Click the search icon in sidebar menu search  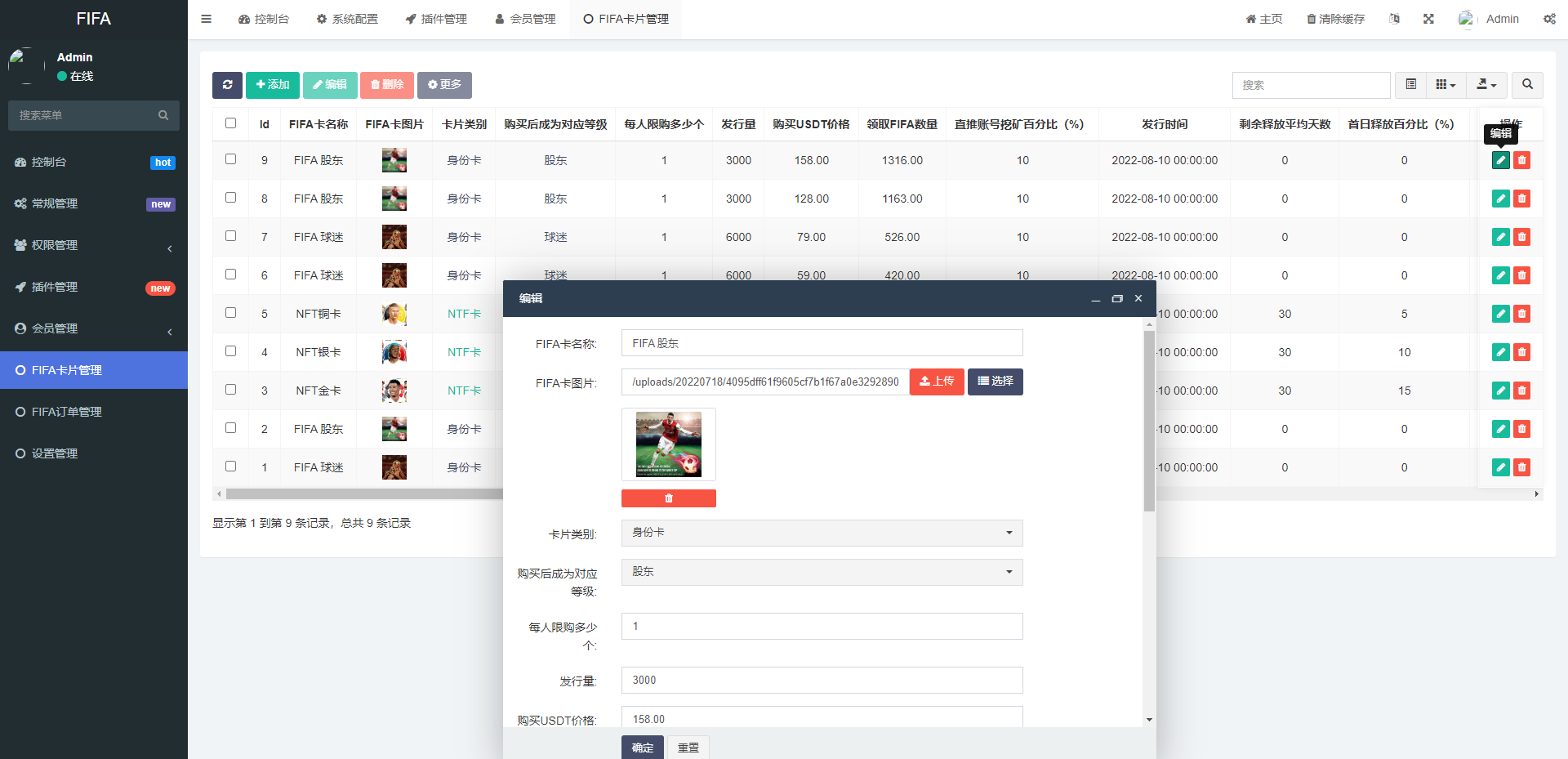coord(163,115)
